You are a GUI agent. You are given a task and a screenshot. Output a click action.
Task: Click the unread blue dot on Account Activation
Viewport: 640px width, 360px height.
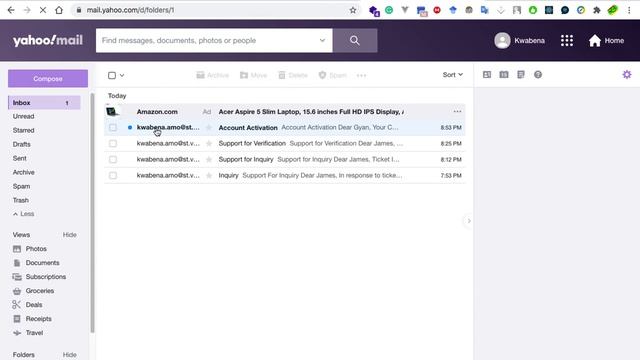[130, 127]
